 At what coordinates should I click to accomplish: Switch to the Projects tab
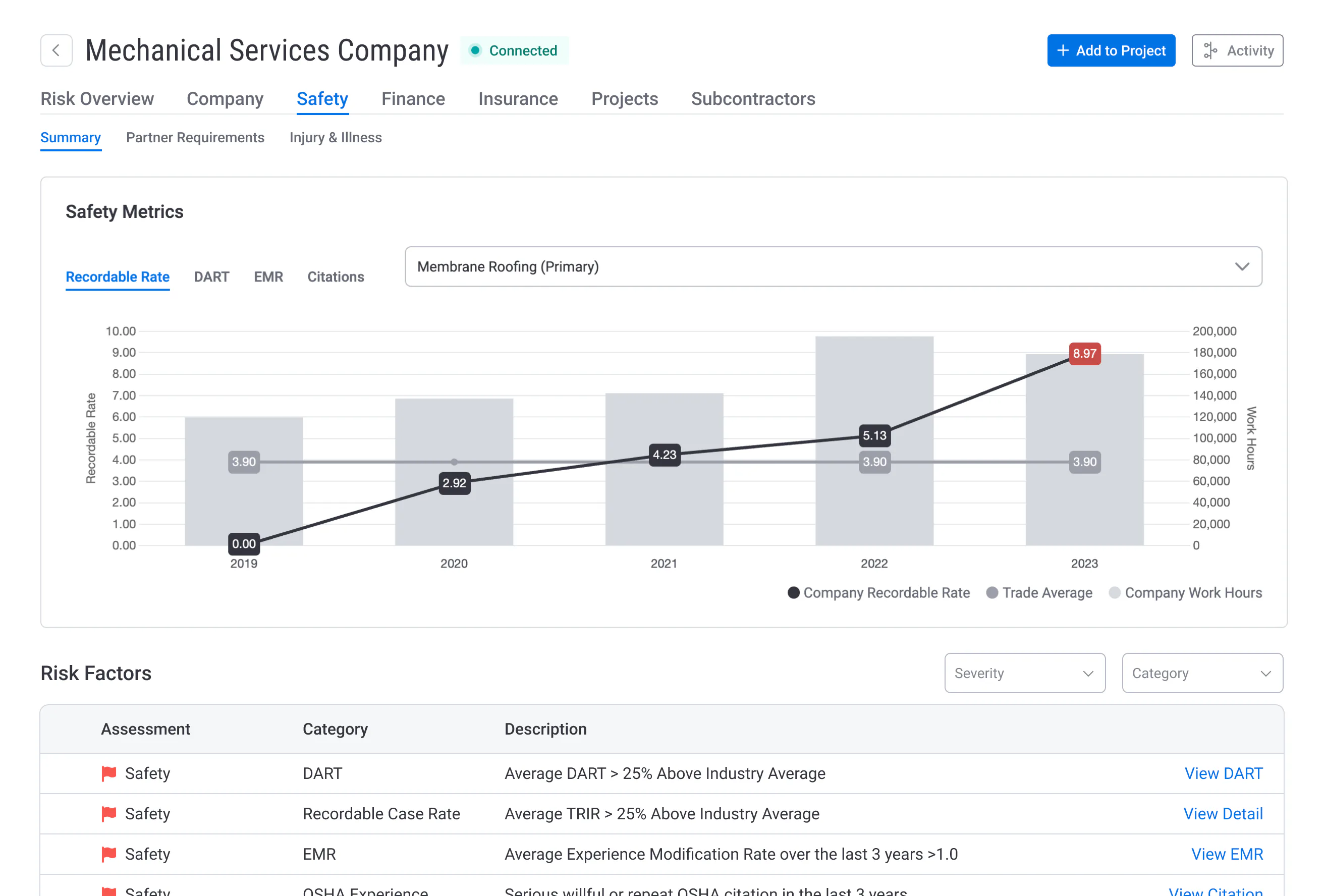coord(624,98)
